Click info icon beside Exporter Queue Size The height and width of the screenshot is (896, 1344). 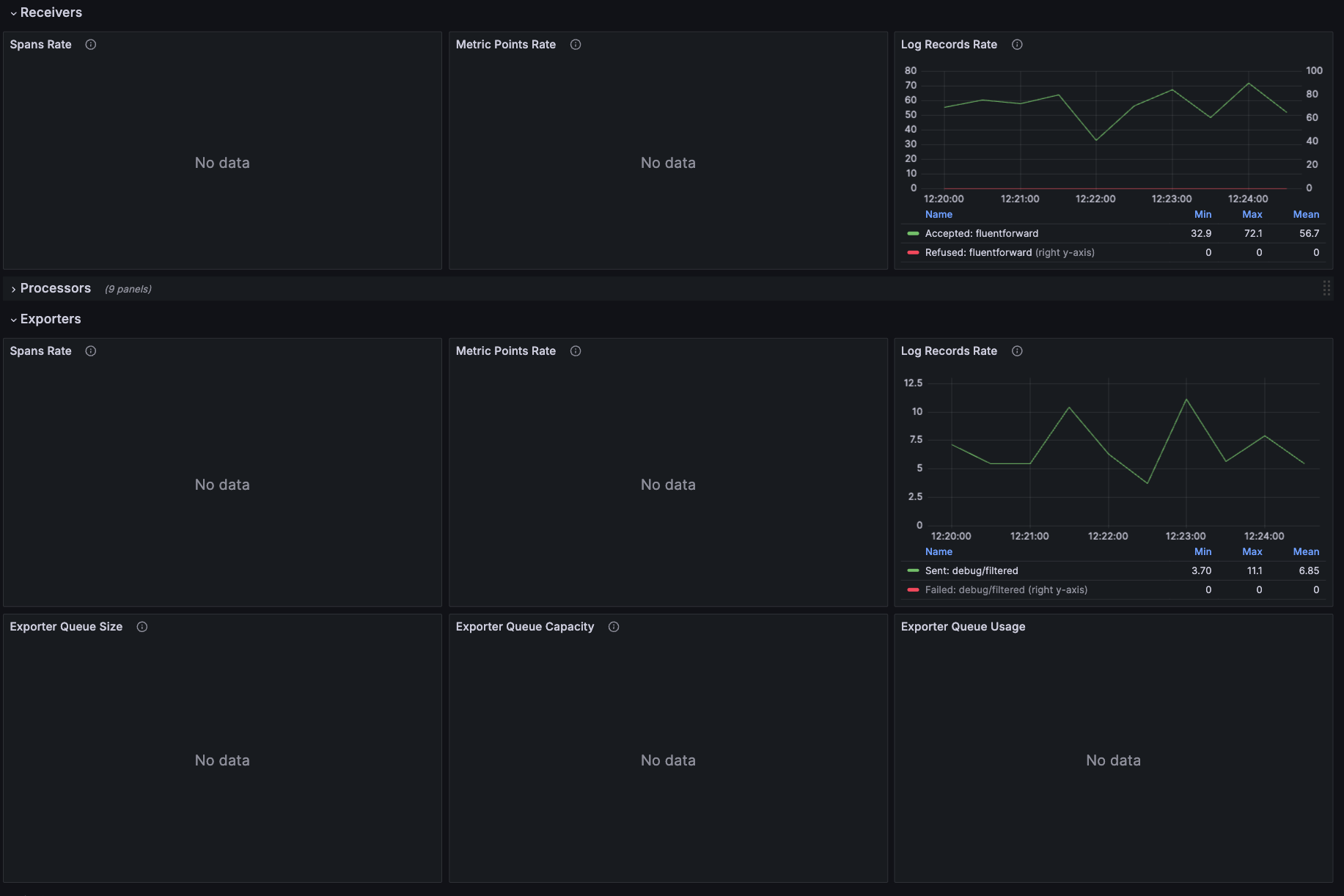click(142, 627)
